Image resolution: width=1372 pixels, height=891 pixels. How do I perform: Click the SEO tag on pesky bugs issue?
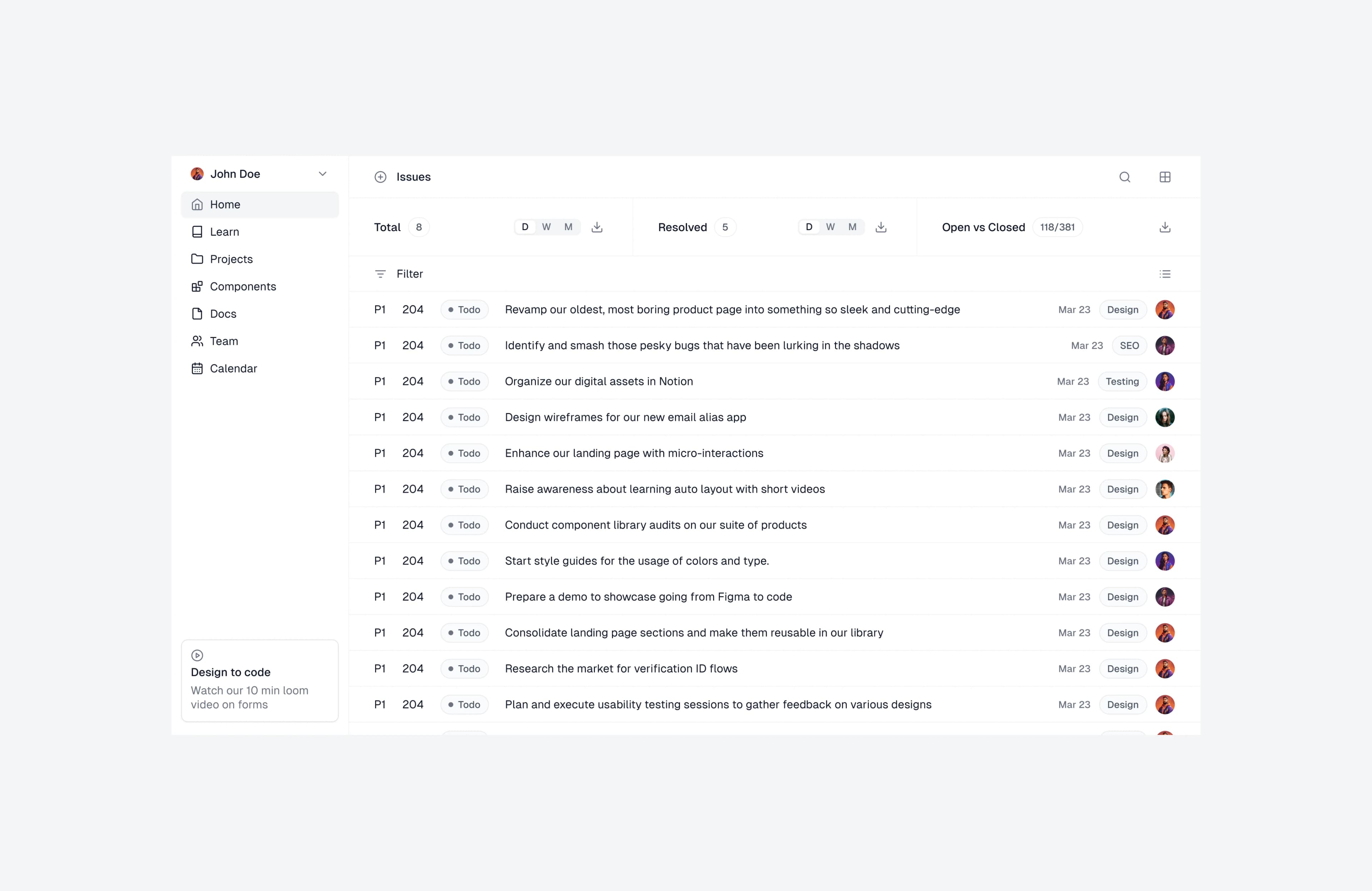[x=1129, y=345]
